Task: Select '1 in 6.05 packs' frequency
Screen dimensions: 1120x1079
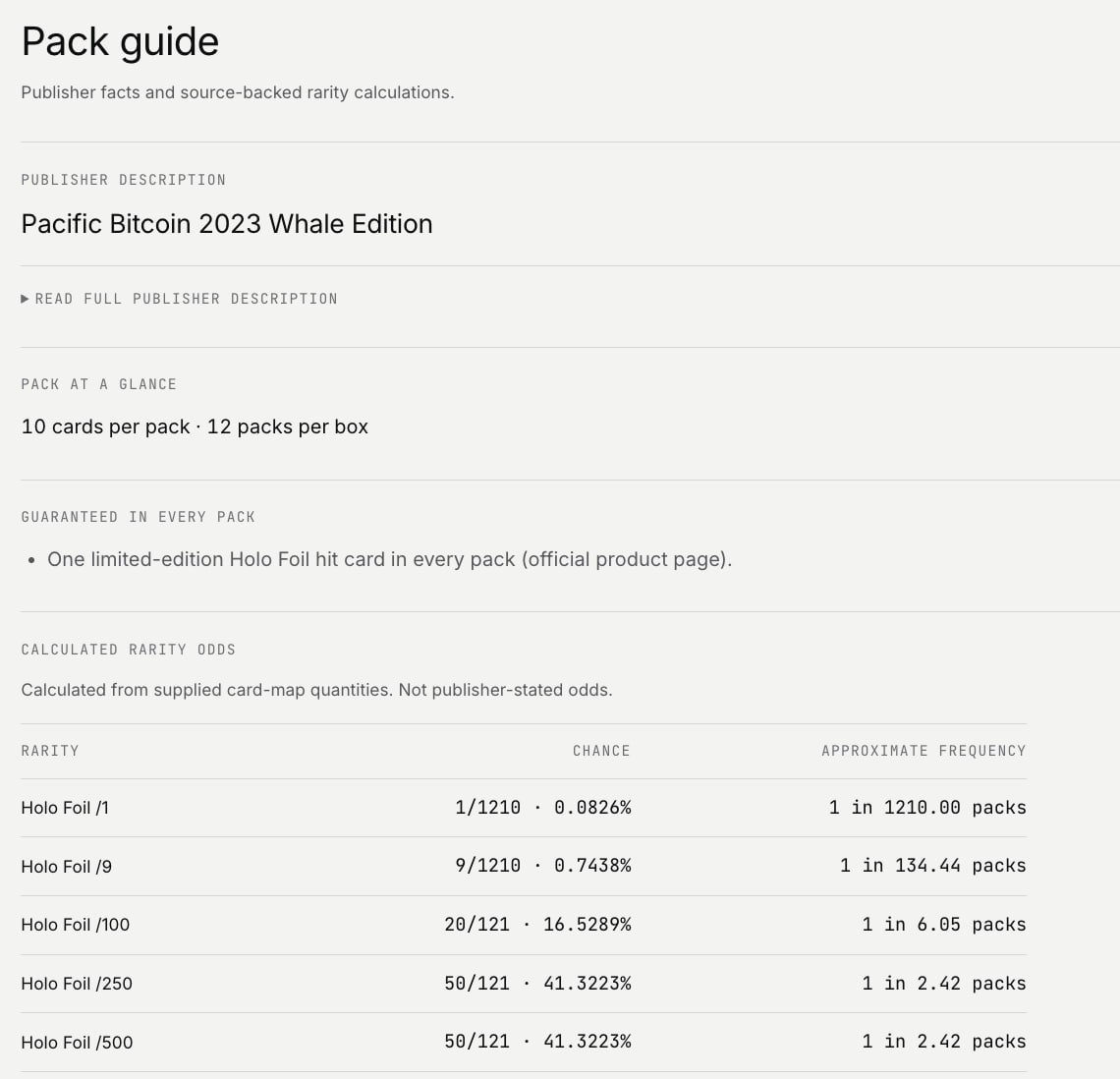Action: pos(943,925)
